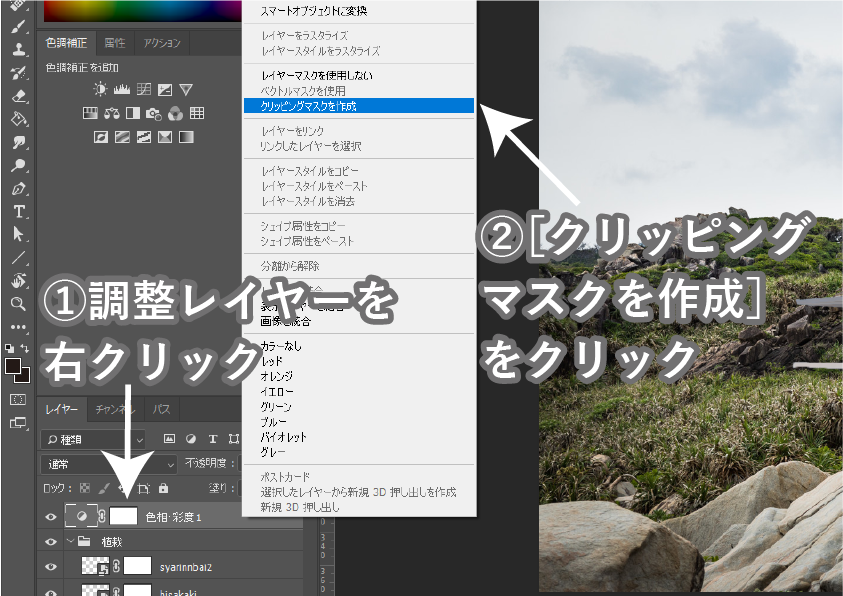Screen dimensions: 843x596
Task: Select the Clone Stamp tool
Action: (18, 49)
